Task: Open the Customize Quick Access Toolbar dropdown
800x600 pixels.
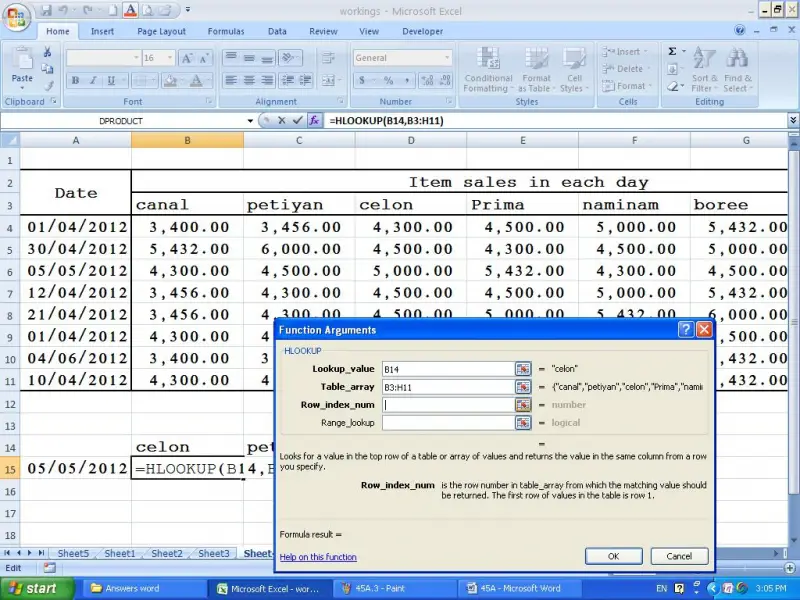Action: 188,10
